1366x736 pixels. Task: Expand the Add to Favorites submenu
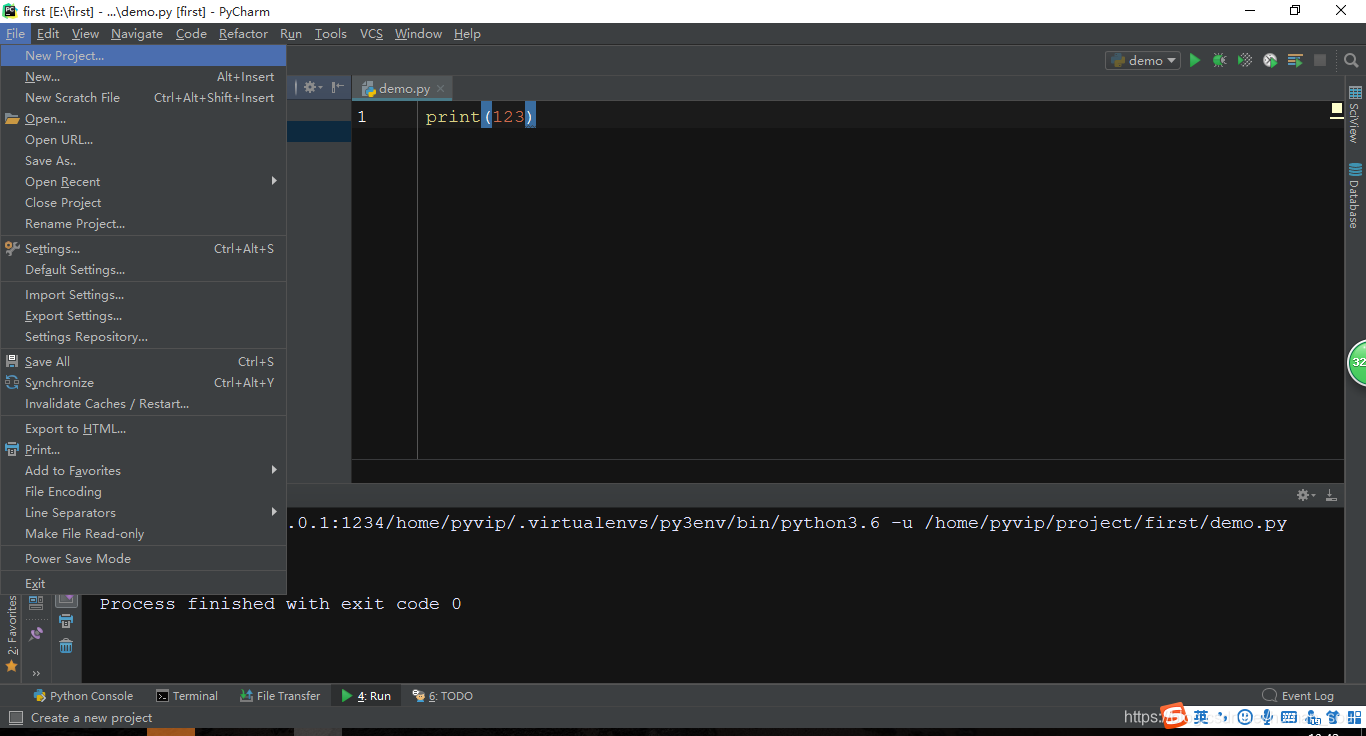click(x=144, y=470)
